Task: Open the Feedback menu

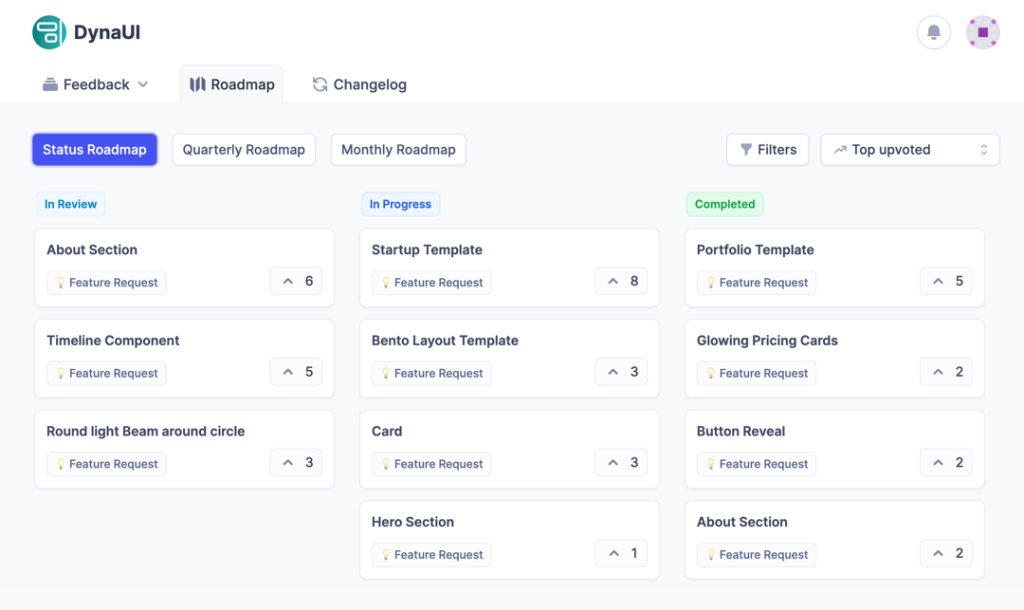Action: [95, 84]
